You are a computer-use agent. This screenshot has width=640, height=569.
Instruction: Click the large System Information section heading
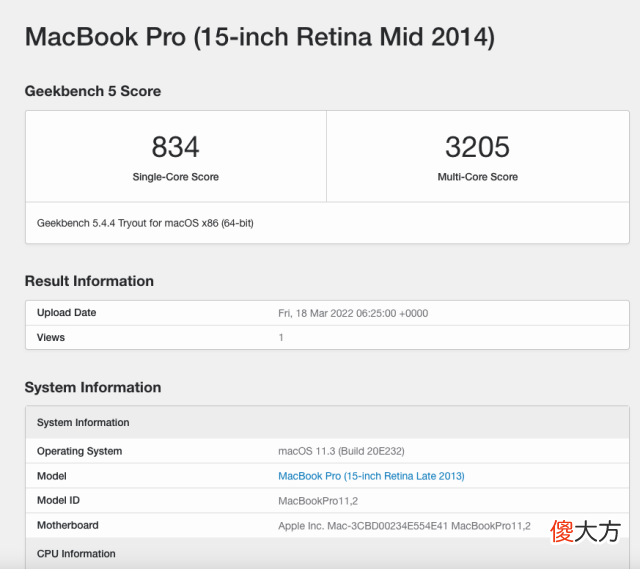[x=93, y=387]
